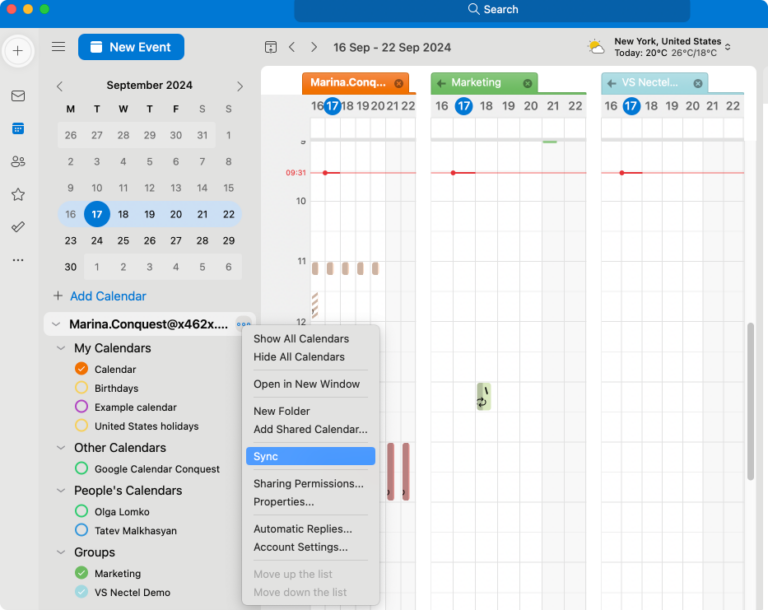Click the Add Calendar link
This screenshot has width=768, height=610.
[x=108, y=296]
